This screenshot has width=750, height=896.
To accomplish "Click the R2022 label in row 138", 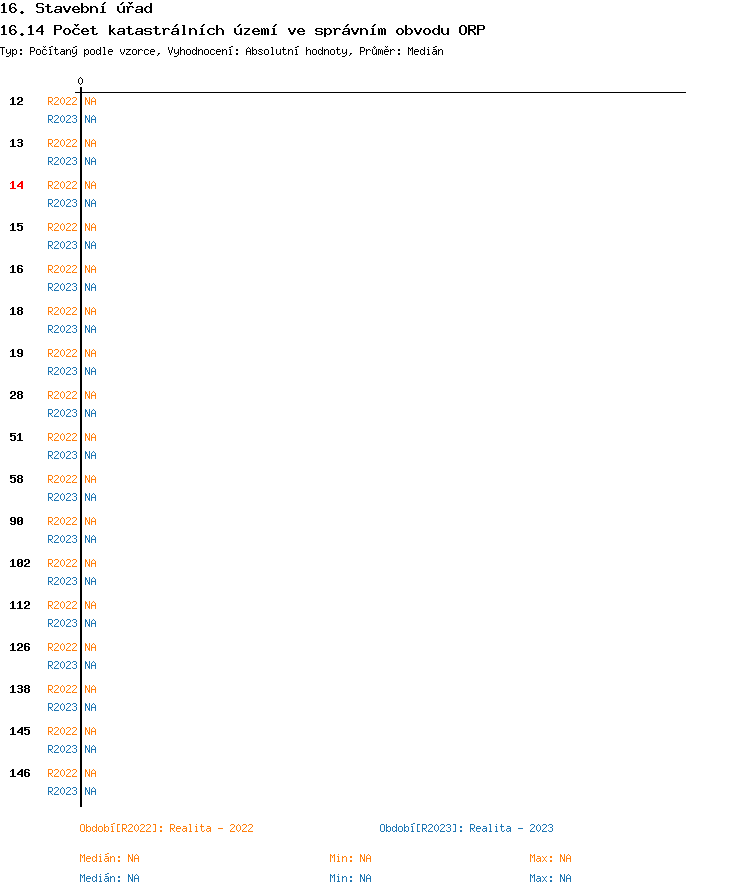I will point(62,689).
